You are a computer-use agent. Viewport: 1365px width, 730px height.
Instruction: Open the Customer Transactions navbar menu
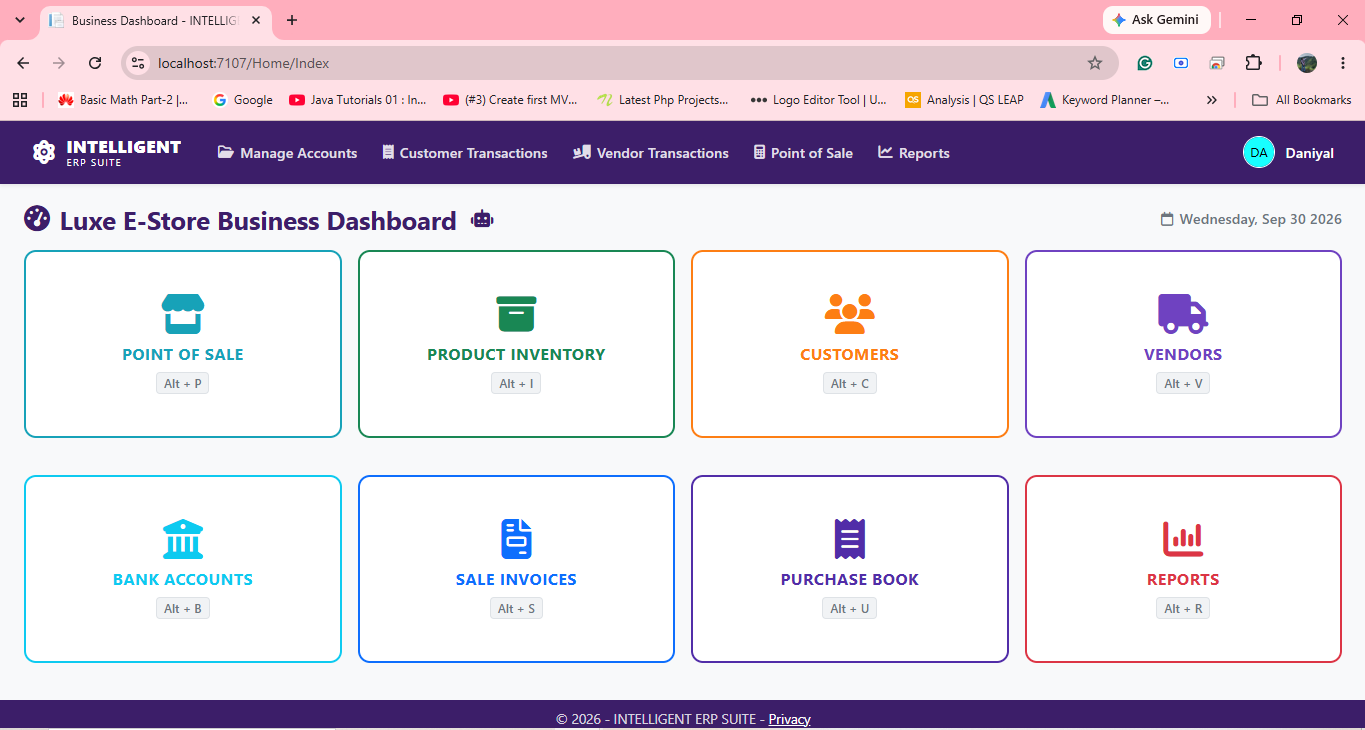pyautogui.click(x=465, y=153)
